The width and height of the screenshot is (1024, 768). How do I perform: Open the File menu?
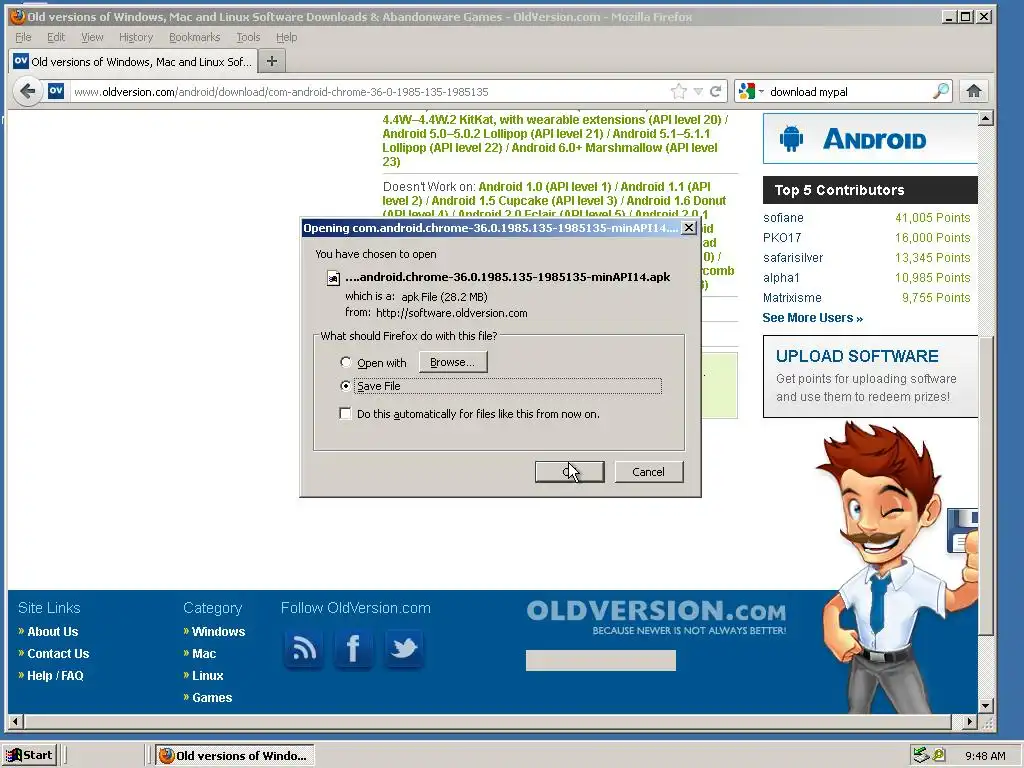click(23, 37)
